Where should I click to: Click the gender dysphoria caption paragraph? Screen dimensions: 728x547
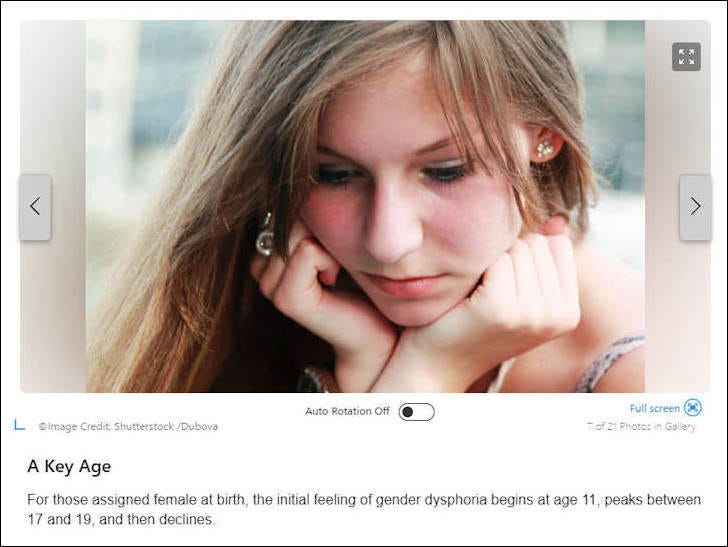pyautogui.click(x=364, y=509)
